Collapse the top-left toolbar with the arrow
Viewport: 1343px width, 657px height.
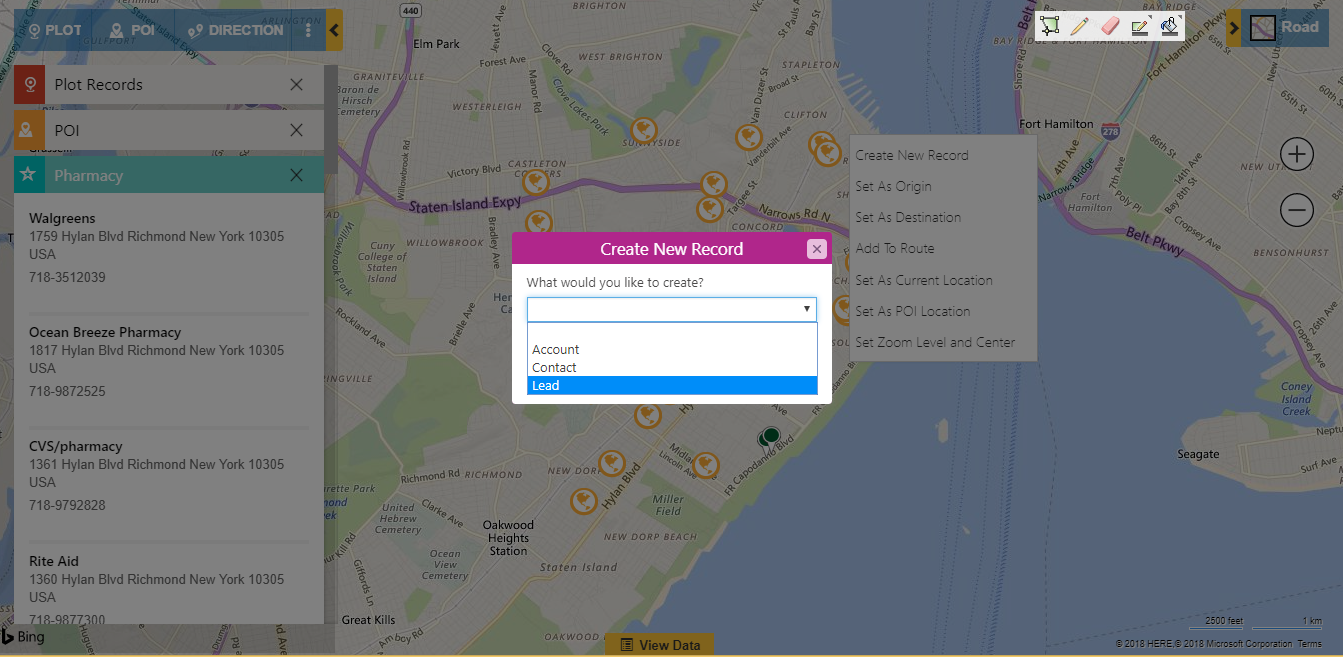coord(334,30)
